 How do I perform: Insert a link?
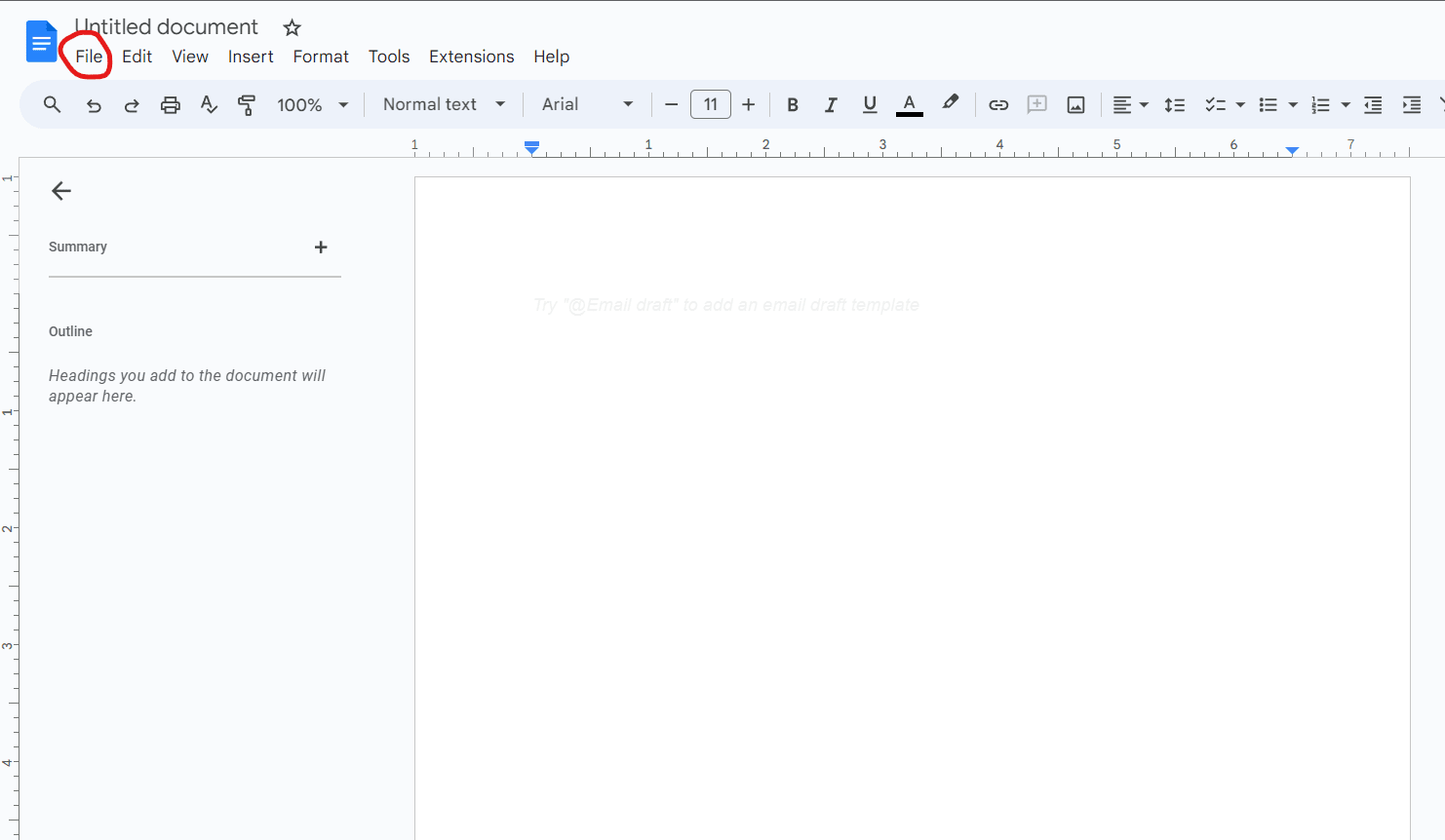(998, 105)
